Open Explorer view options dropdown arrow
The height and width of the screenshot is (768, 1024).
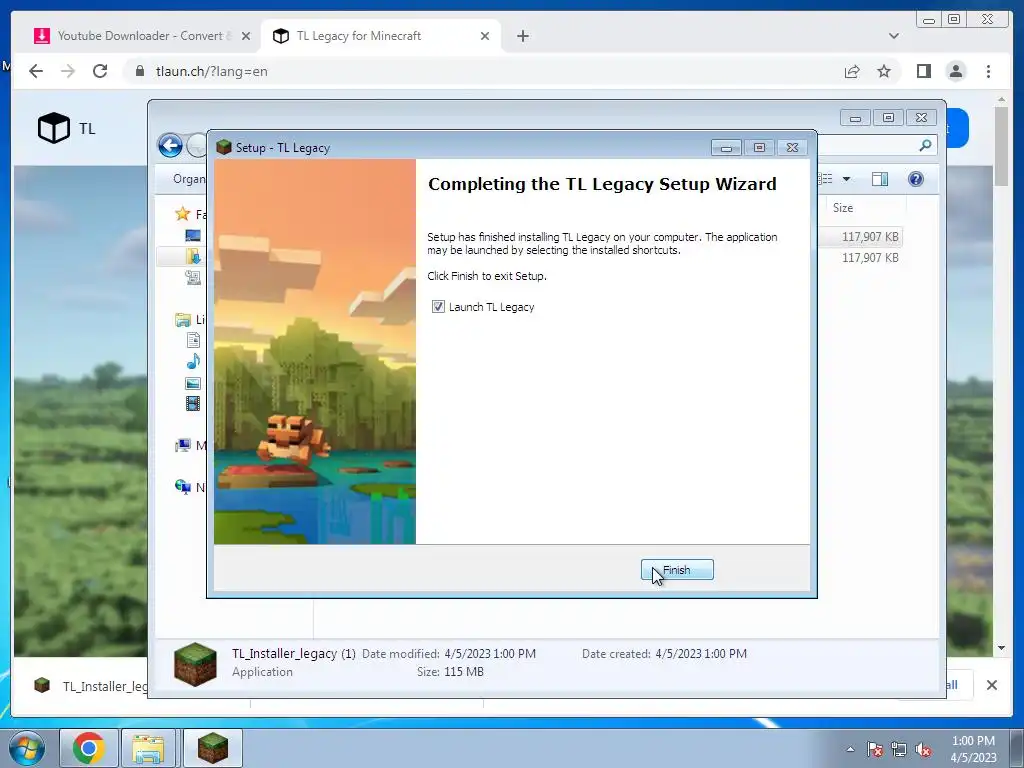click(846, 179)
